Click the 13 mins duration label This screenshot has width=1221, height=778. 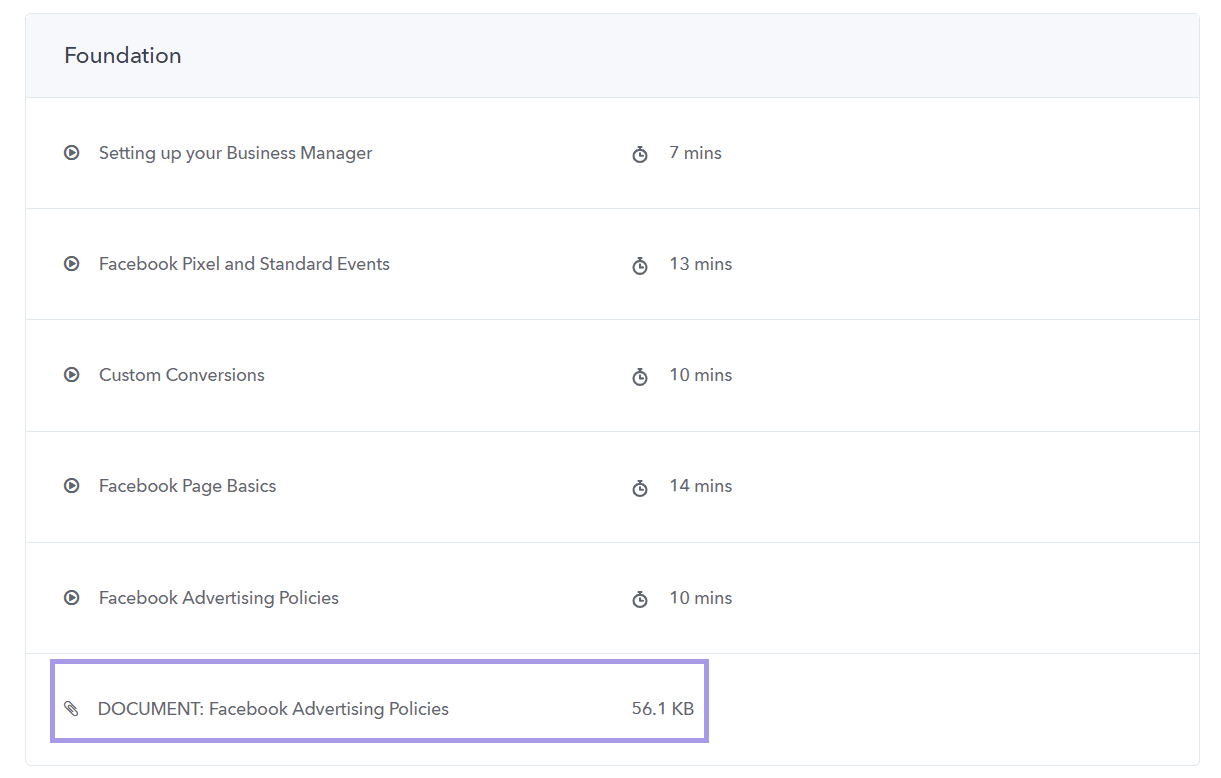(700, 264)
